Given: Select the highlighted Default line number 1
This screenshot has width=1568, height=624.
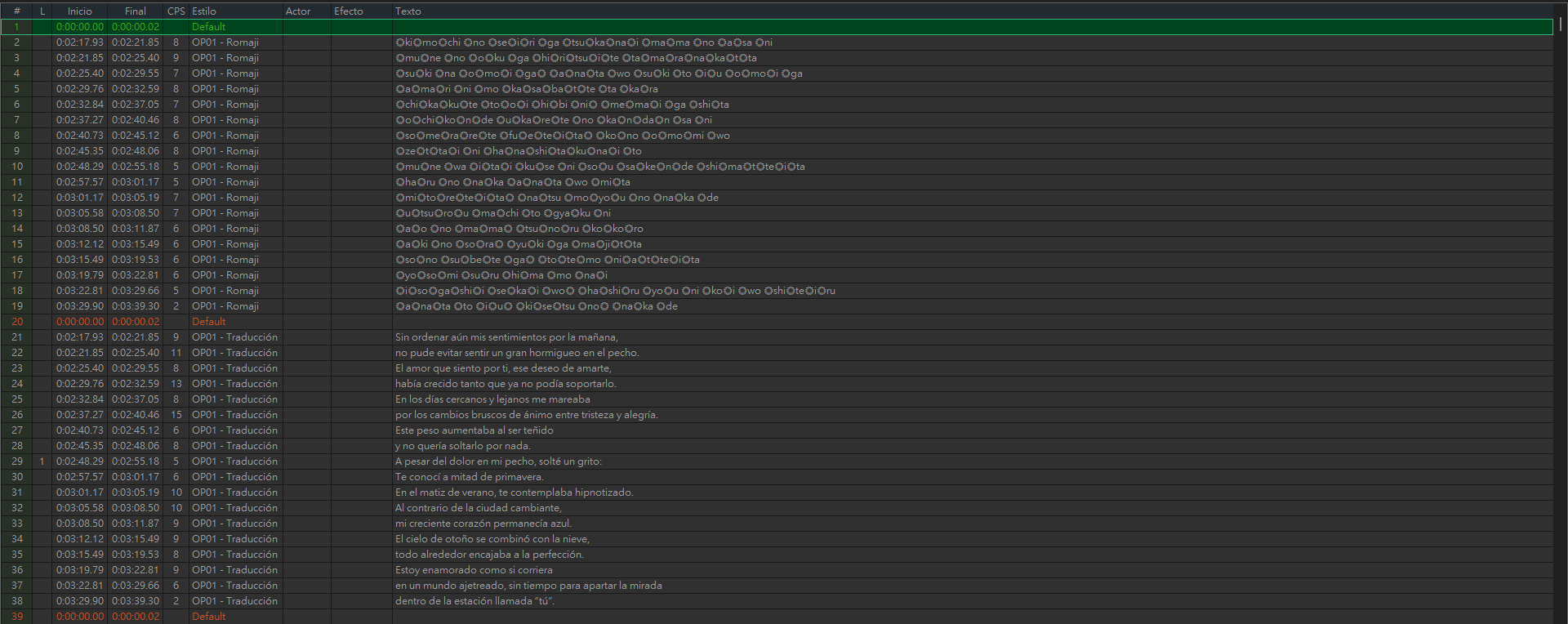Looking at the screenshot, I should pos(208,27).
